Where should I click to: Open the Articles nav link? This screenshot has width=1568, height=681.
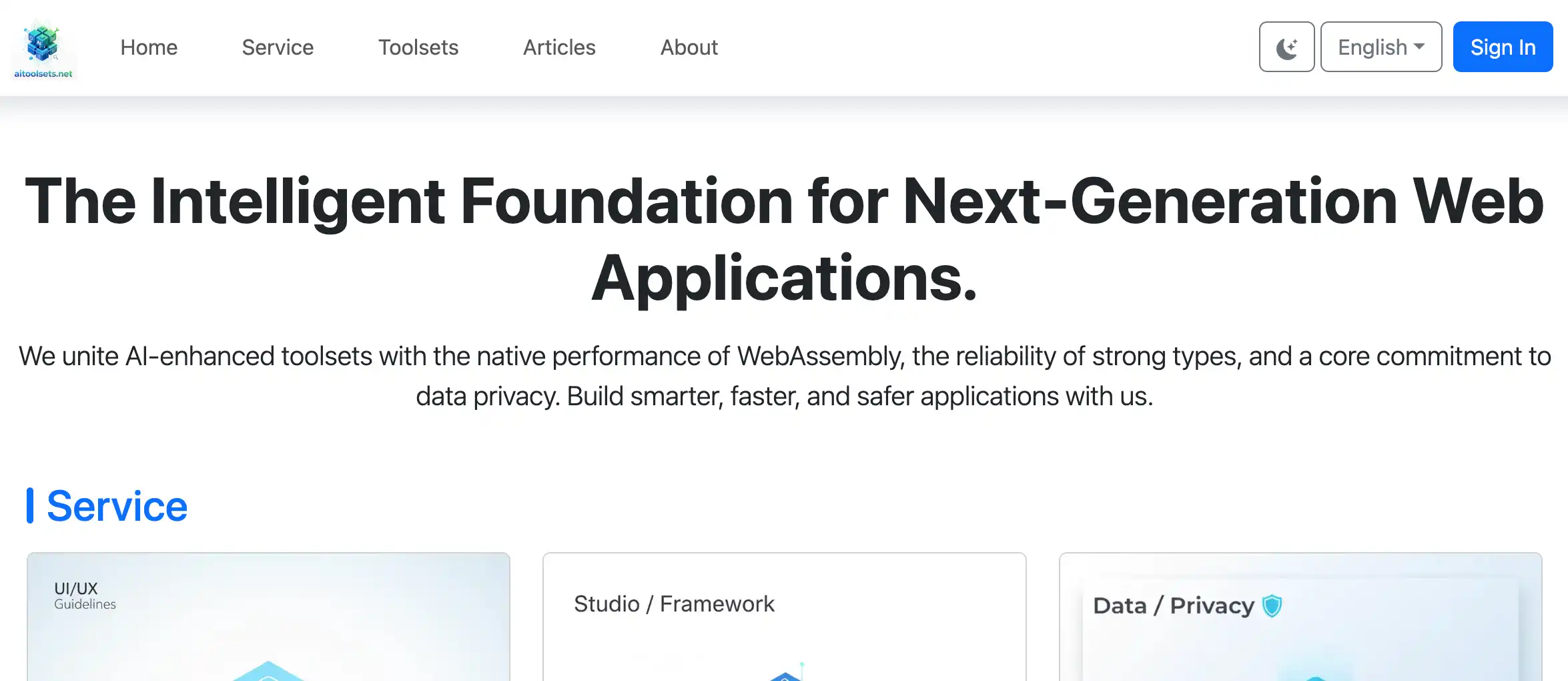click(559, 47)
